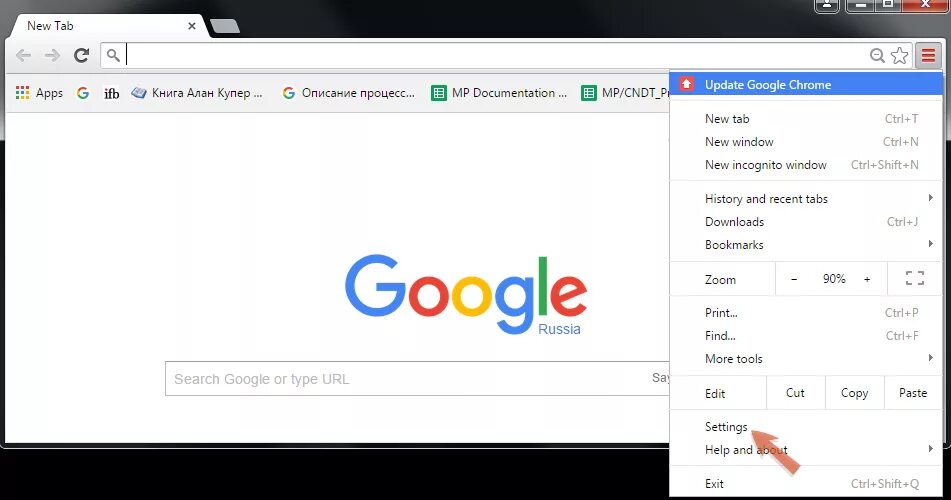The width and height of the screenshot is (951, 500).
Task: Click Paste in the Edit row
Action: point(913,393)
